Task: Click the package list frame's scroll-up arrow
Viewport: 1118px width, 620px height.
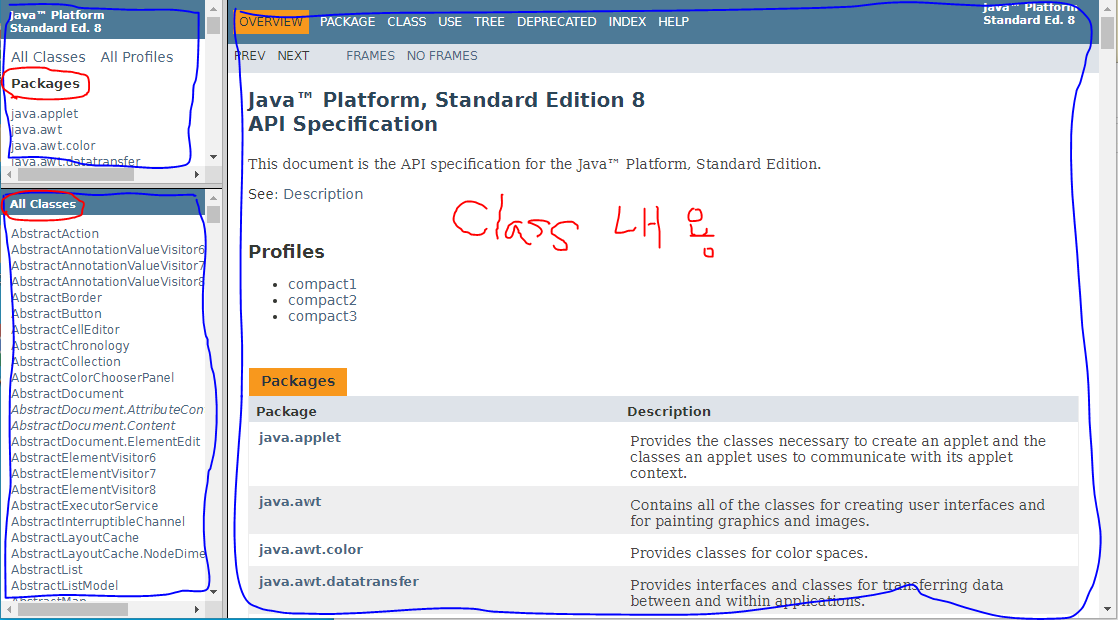Action: 213,8
